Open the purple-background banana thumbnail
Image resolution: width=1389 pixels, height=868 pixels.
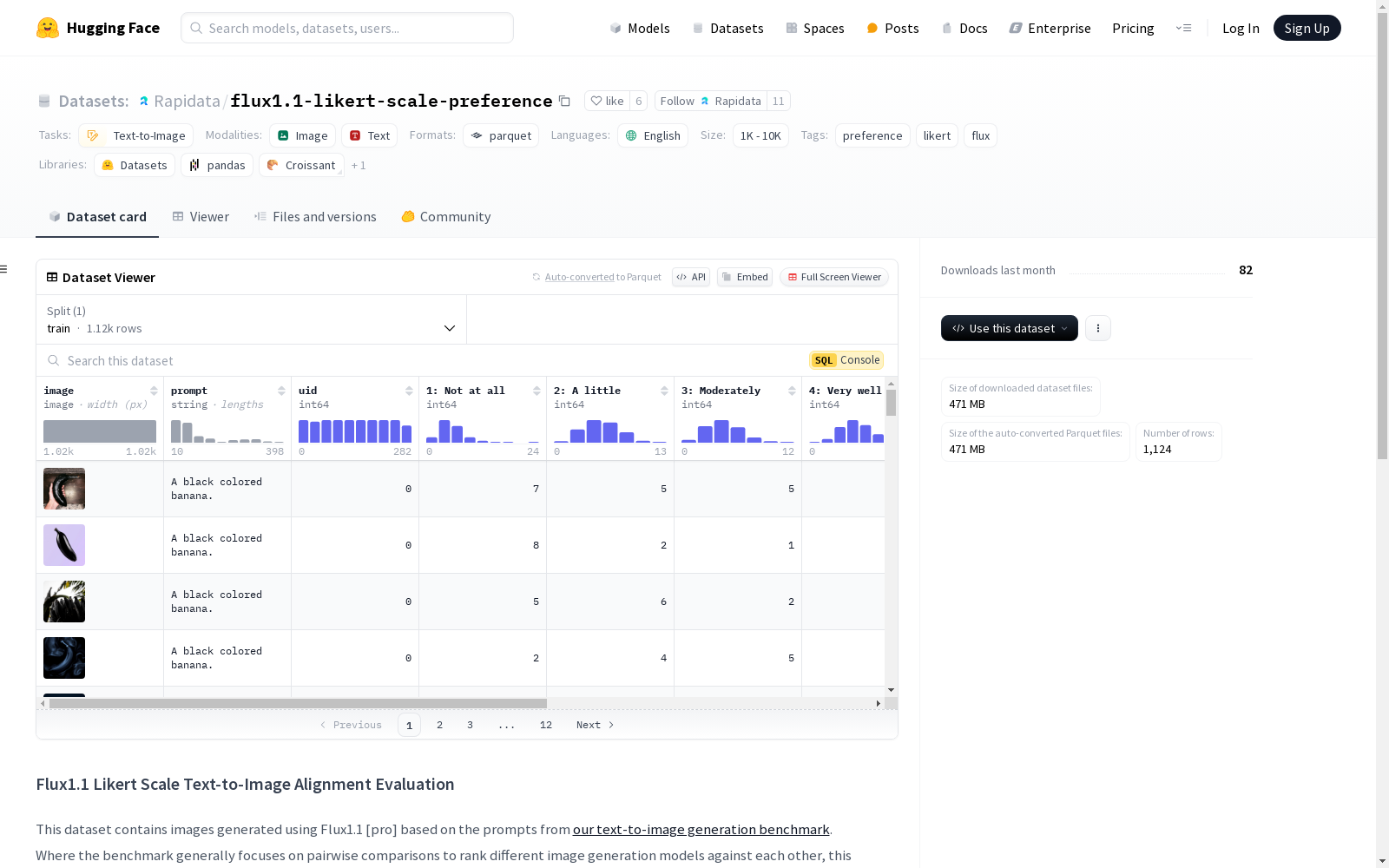coord(64,545)
